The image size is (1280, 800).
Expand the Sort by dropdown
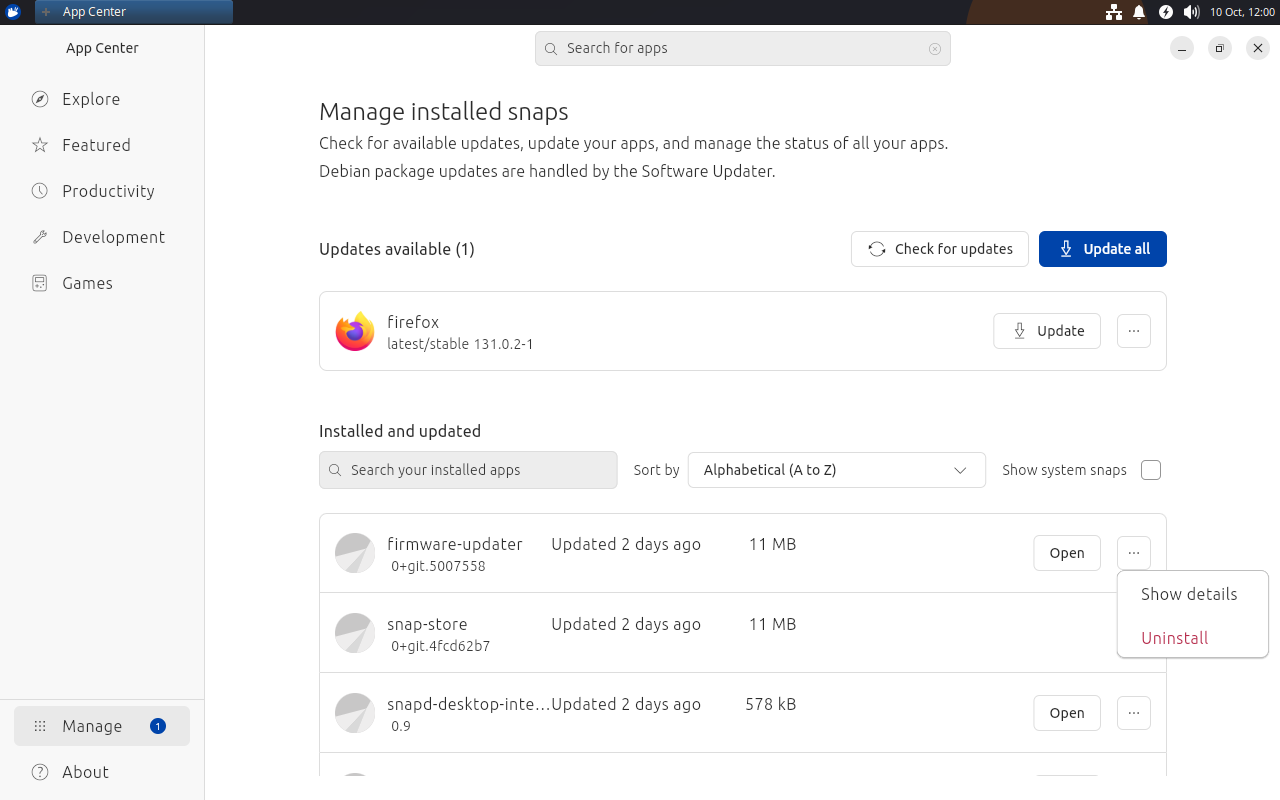tap(837, 470)
